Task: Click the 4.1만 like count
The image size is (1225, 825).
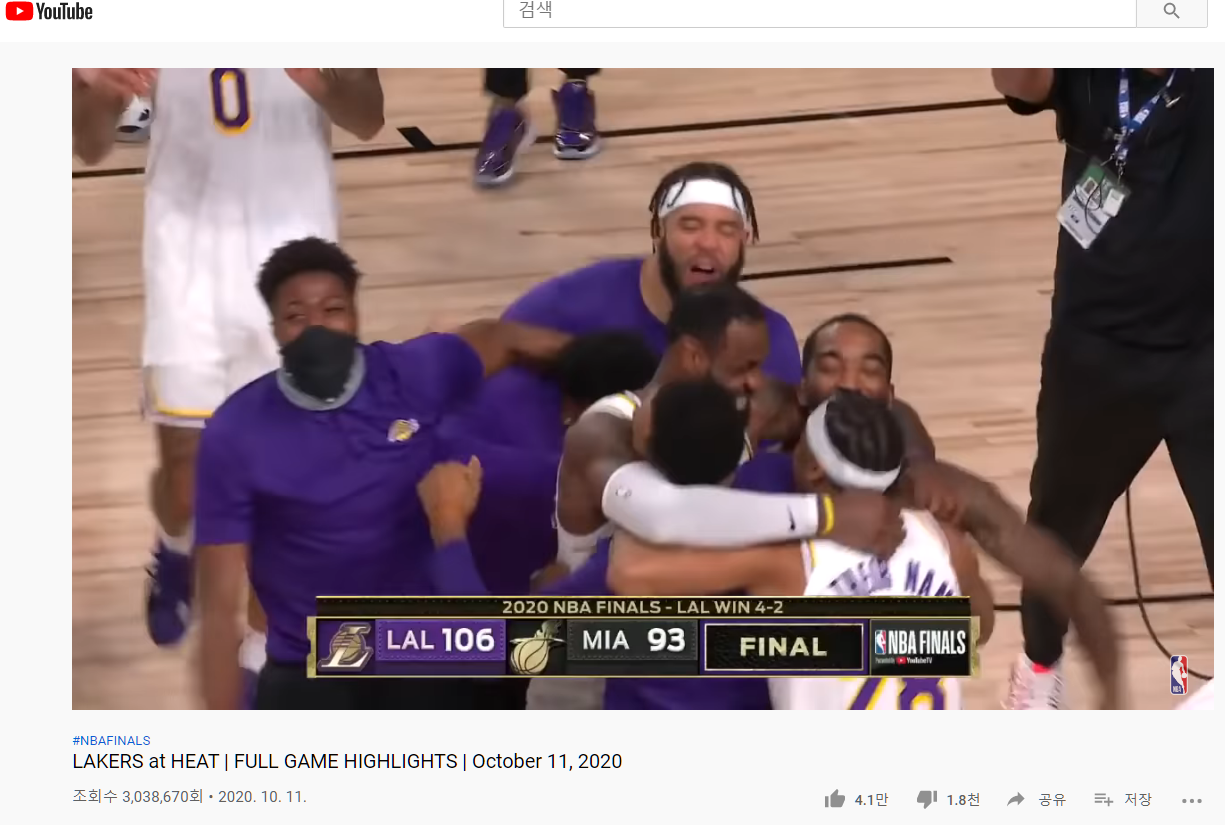Action: click(x=871, y=800)
